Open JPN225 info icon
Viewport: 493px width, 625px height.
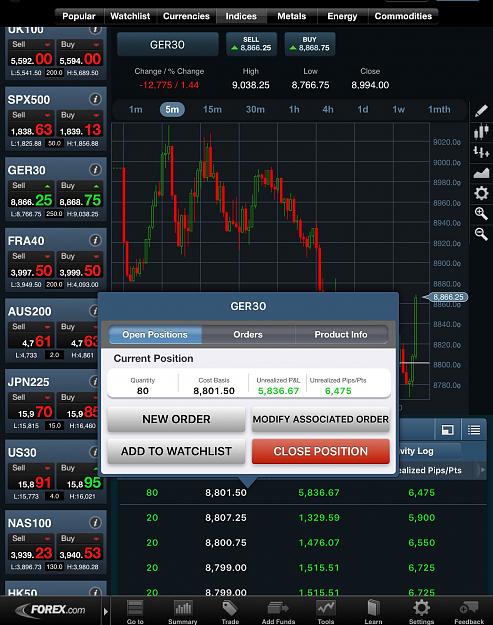click(94, 381)
